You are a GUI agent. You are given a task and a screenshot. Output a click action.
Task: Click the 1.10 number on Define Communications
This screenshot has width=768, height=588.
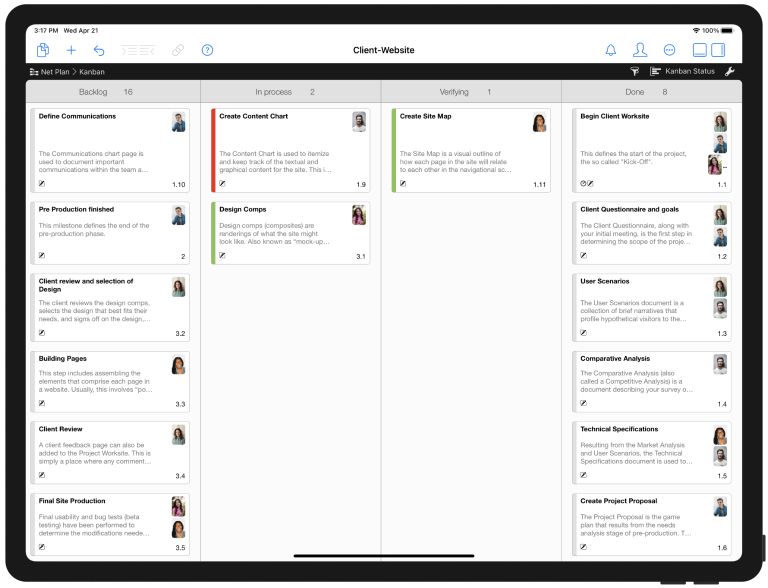179,185
